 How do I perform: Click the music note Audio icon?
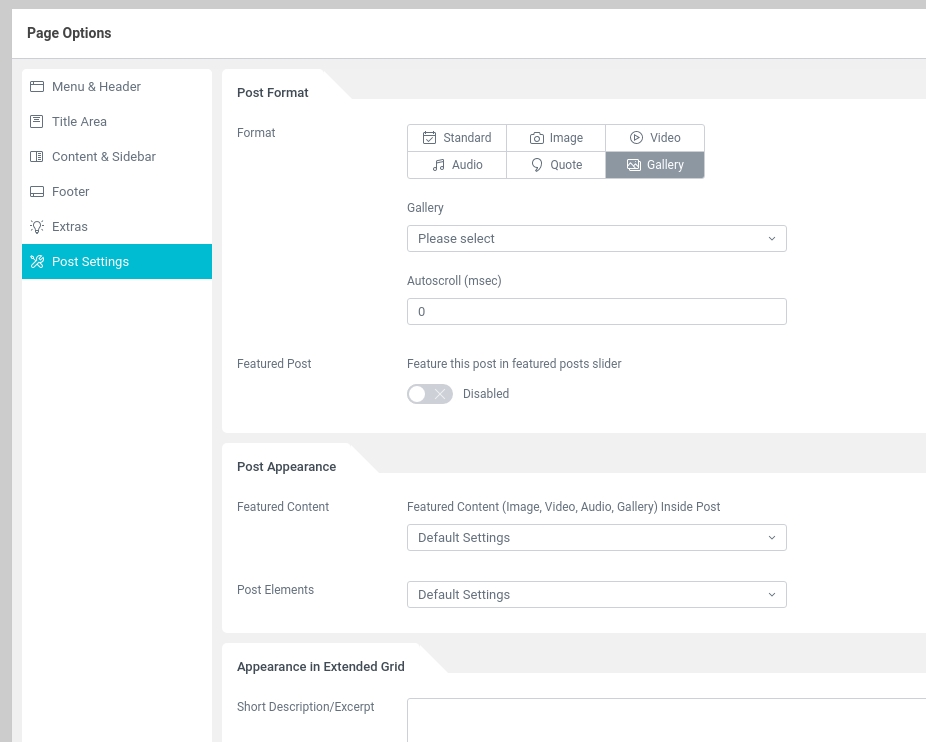pos(438,165)
